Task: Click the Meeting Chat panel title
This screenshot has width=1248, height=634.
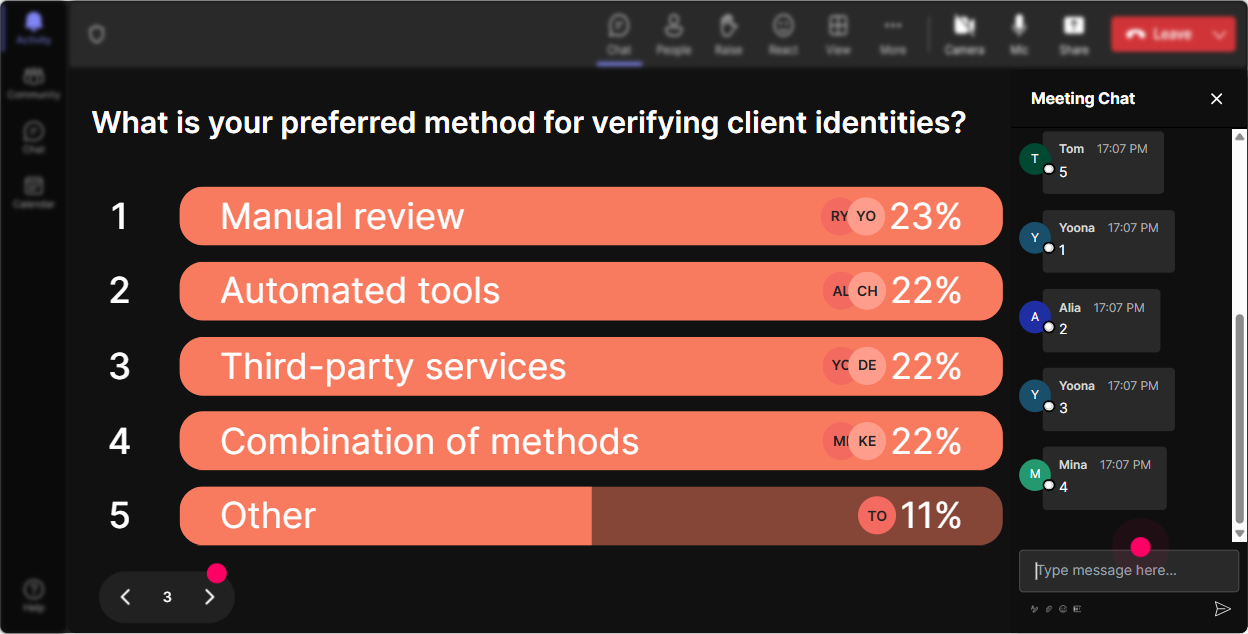Action: pos(1083,98)
